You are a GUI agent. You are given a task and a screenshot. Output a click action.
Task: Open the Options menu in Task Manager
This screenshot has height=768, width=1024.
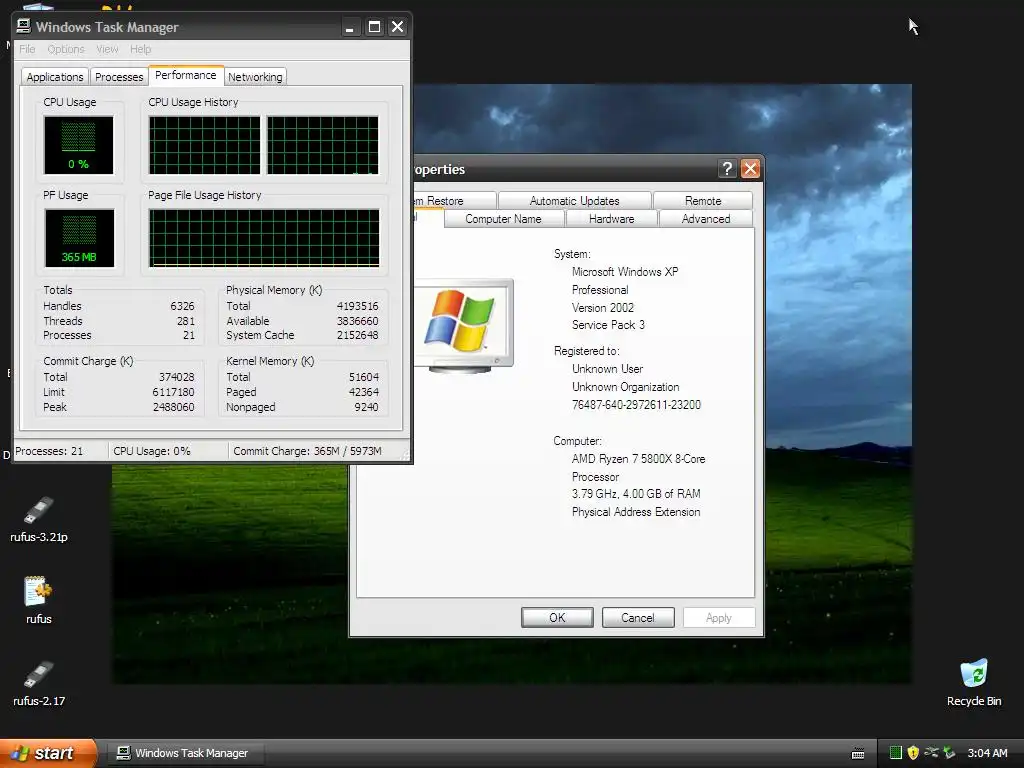pos(65,49)
